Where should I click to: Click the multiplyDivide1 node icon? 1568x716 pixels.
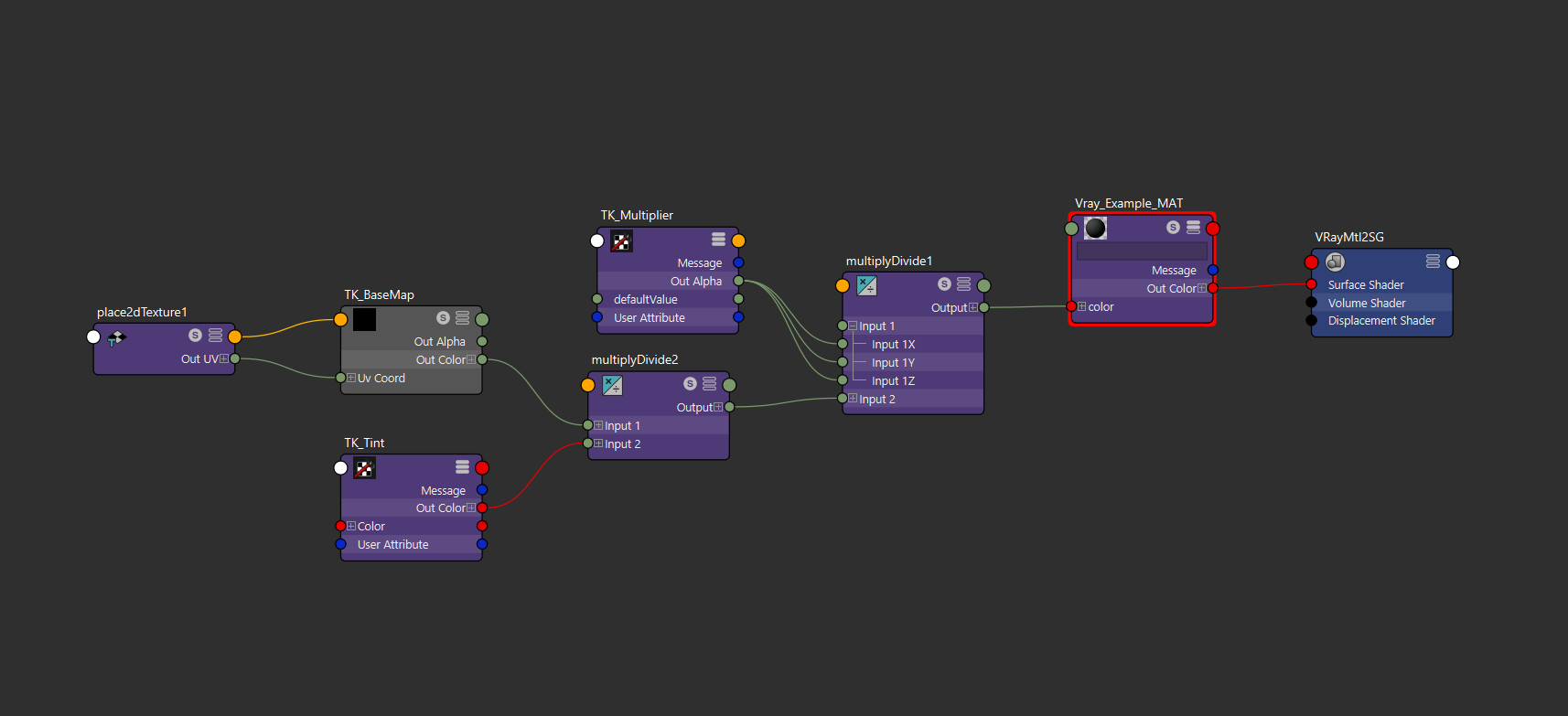click(x=866, y=286)
